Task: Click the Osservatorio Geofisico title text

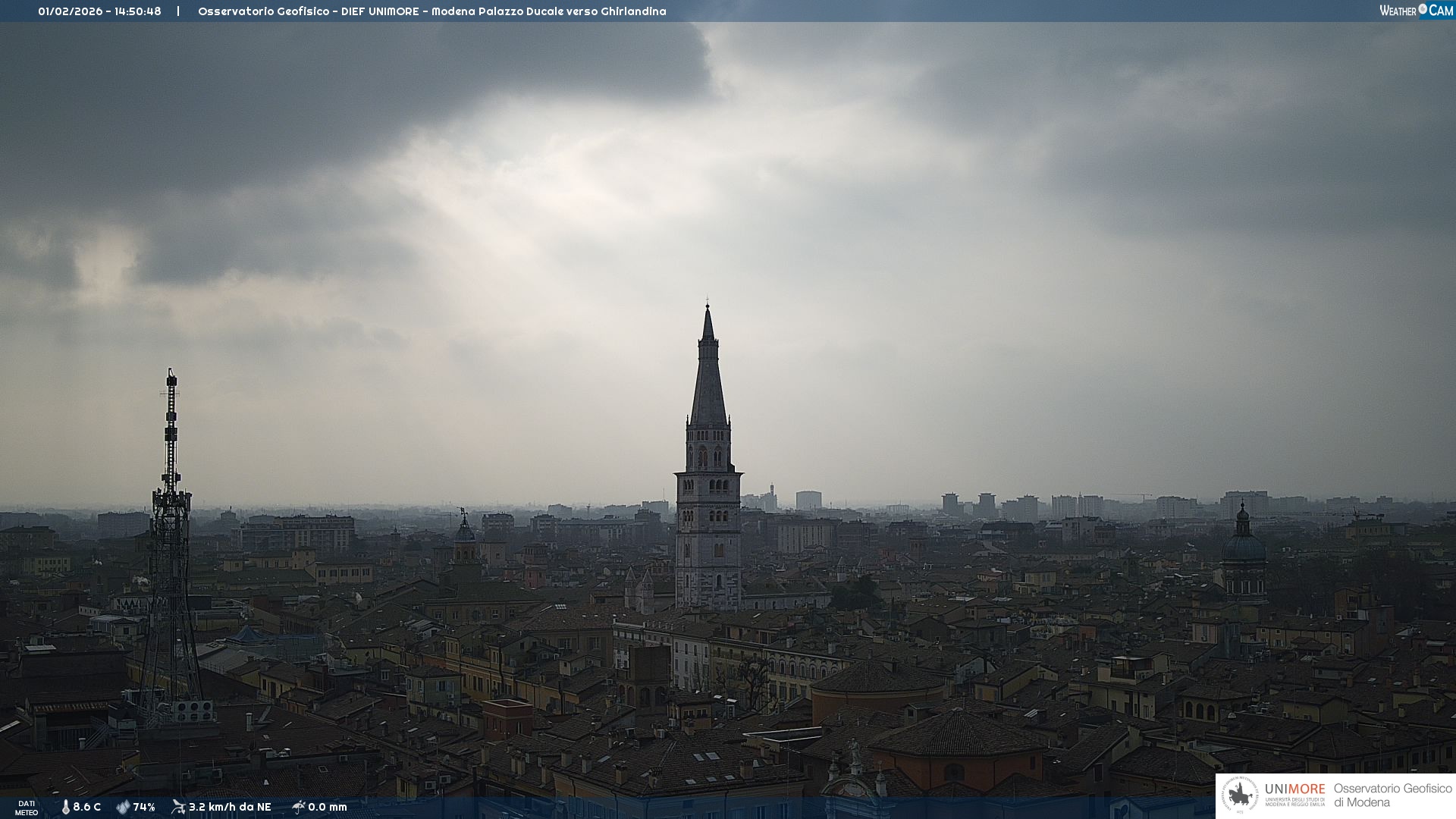Action: [263, 11]
